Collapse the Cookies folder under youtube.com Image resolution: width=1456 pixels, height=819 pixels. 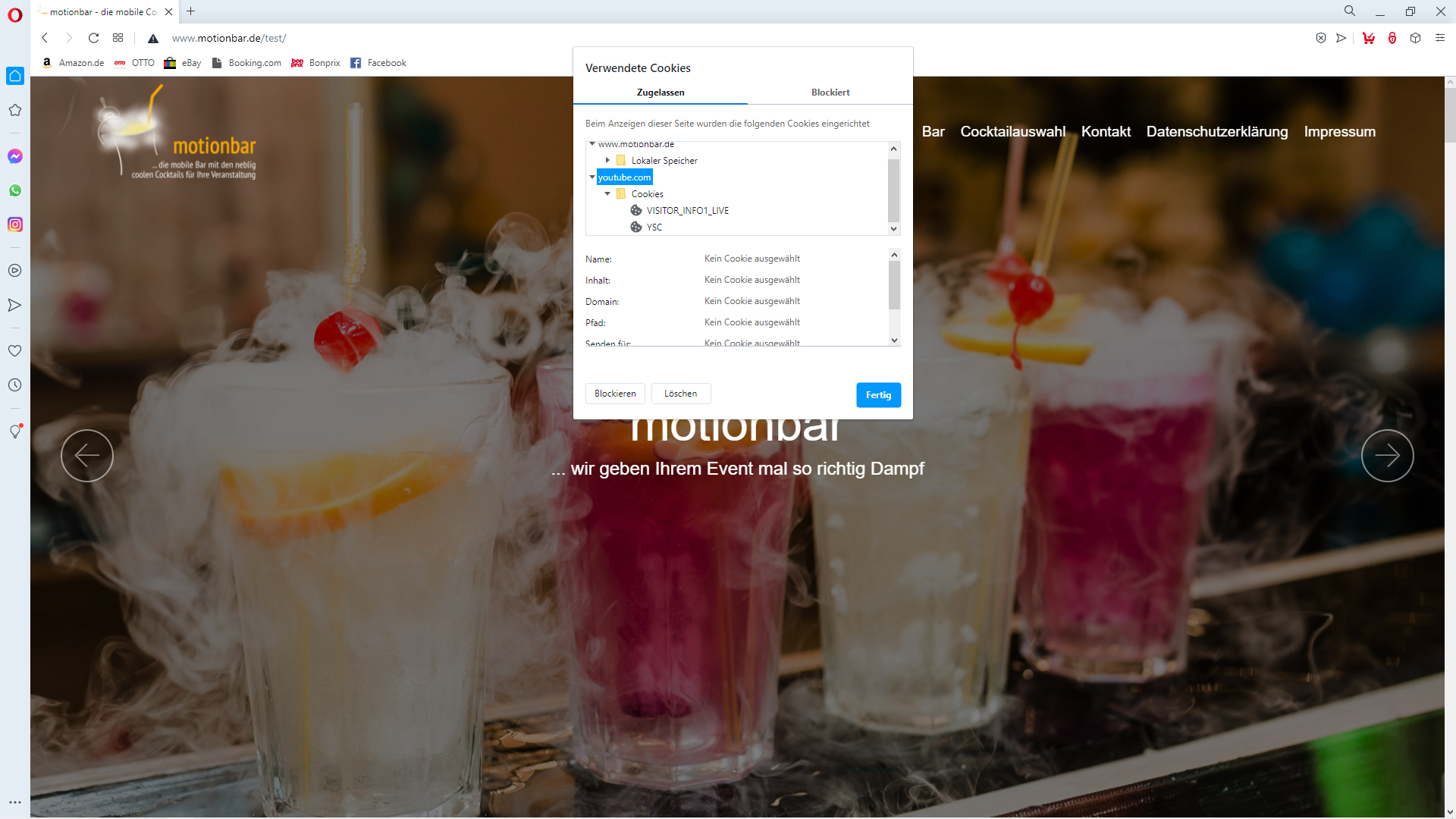tap(607, 193)
